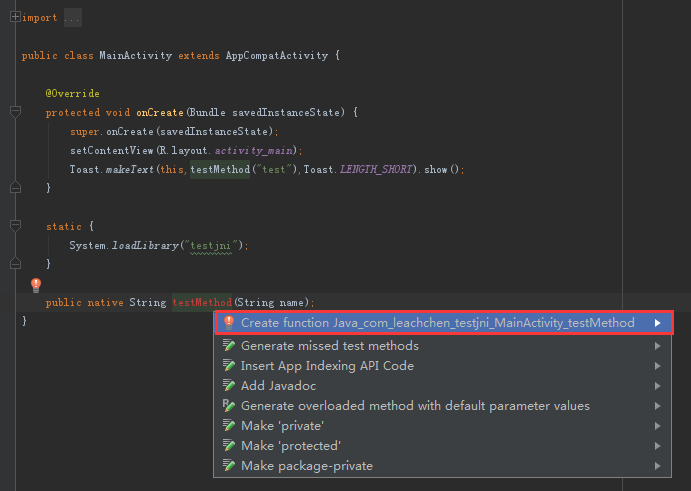The image size is (691, 491).
Task: Click the collapsed import ellipsis placeholder
Action: [x=72, y=18]
